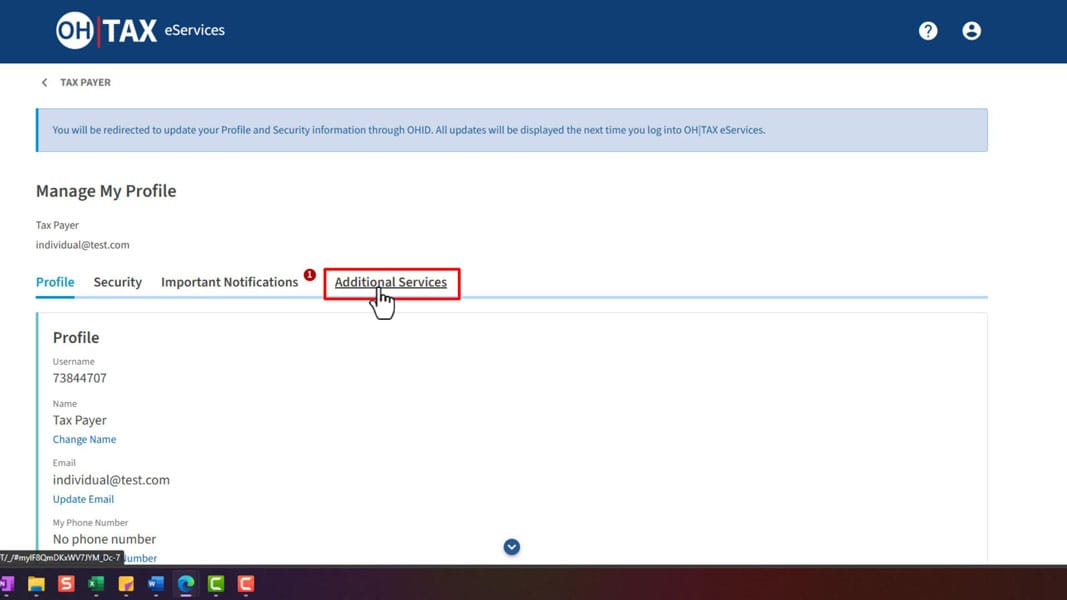1067x600 pixels.
Task: Click the OH|TAX eServices logo
Action: 140,31
